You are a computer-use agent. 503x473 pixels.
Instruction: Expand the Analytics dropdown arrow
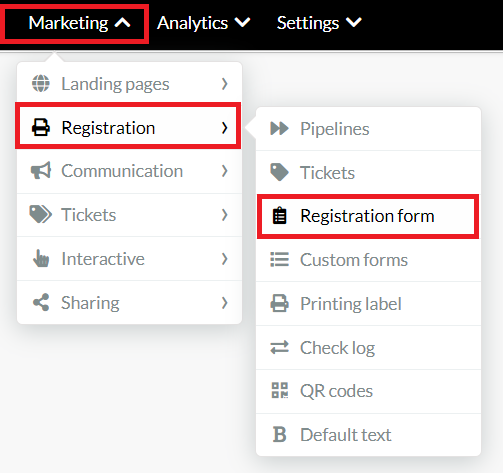242,23
